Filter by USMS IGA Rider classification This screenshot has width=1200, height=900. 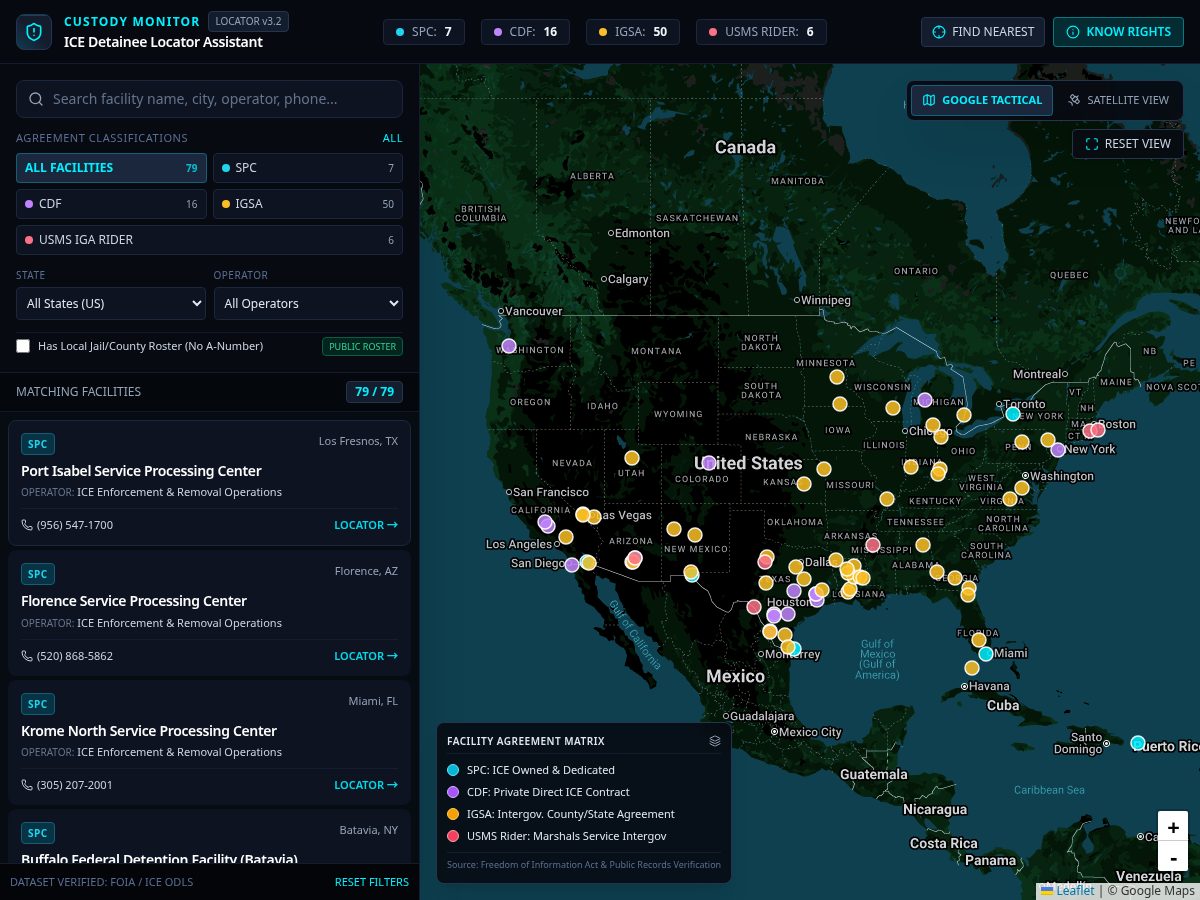click(x=209, y=240)
